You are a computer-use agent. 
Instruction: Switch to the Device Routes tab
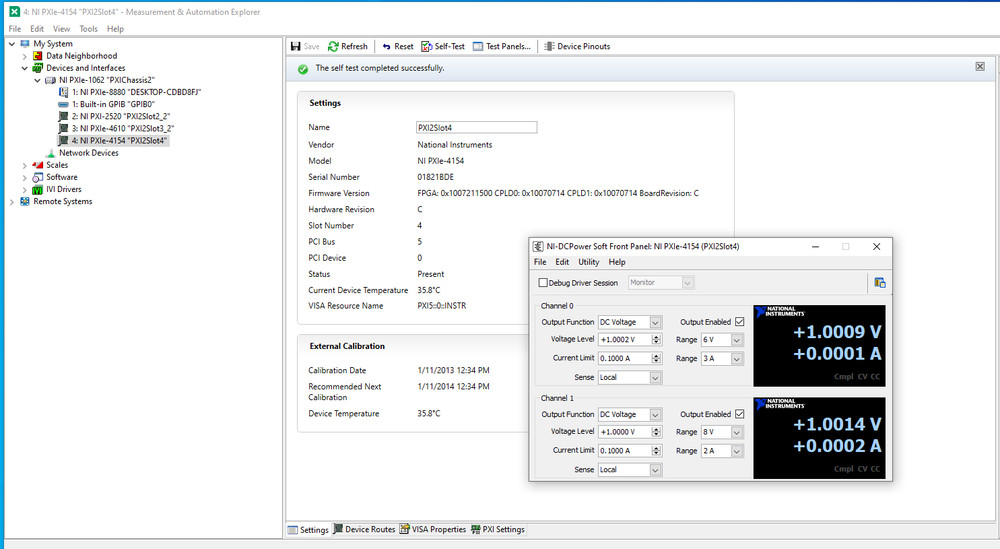[364, 529]
